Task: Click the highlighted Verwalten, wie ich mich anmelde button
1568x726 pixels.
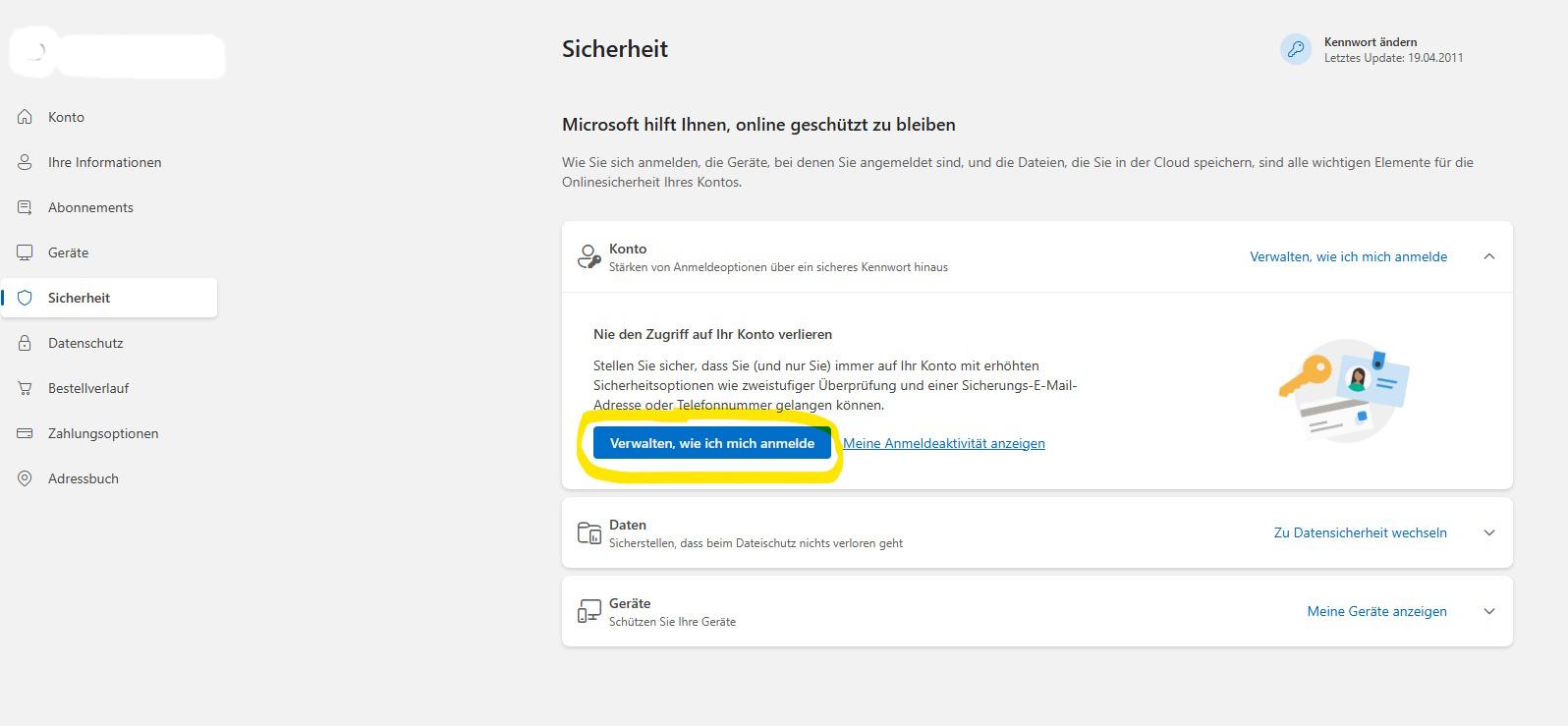Action: 712,442
